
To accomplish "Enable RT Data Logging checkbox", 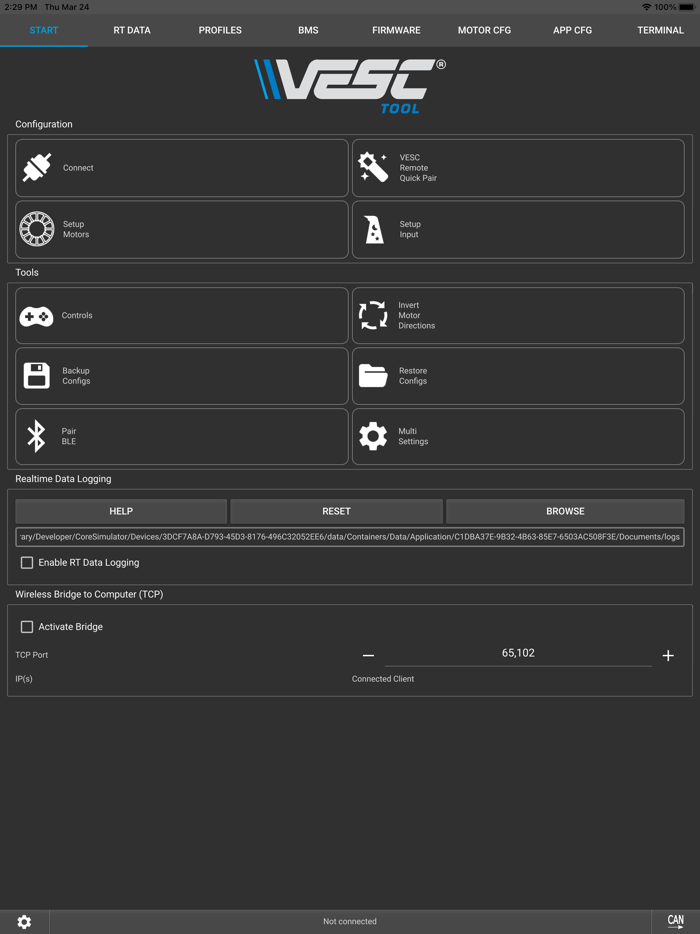I will click(27, 562).
